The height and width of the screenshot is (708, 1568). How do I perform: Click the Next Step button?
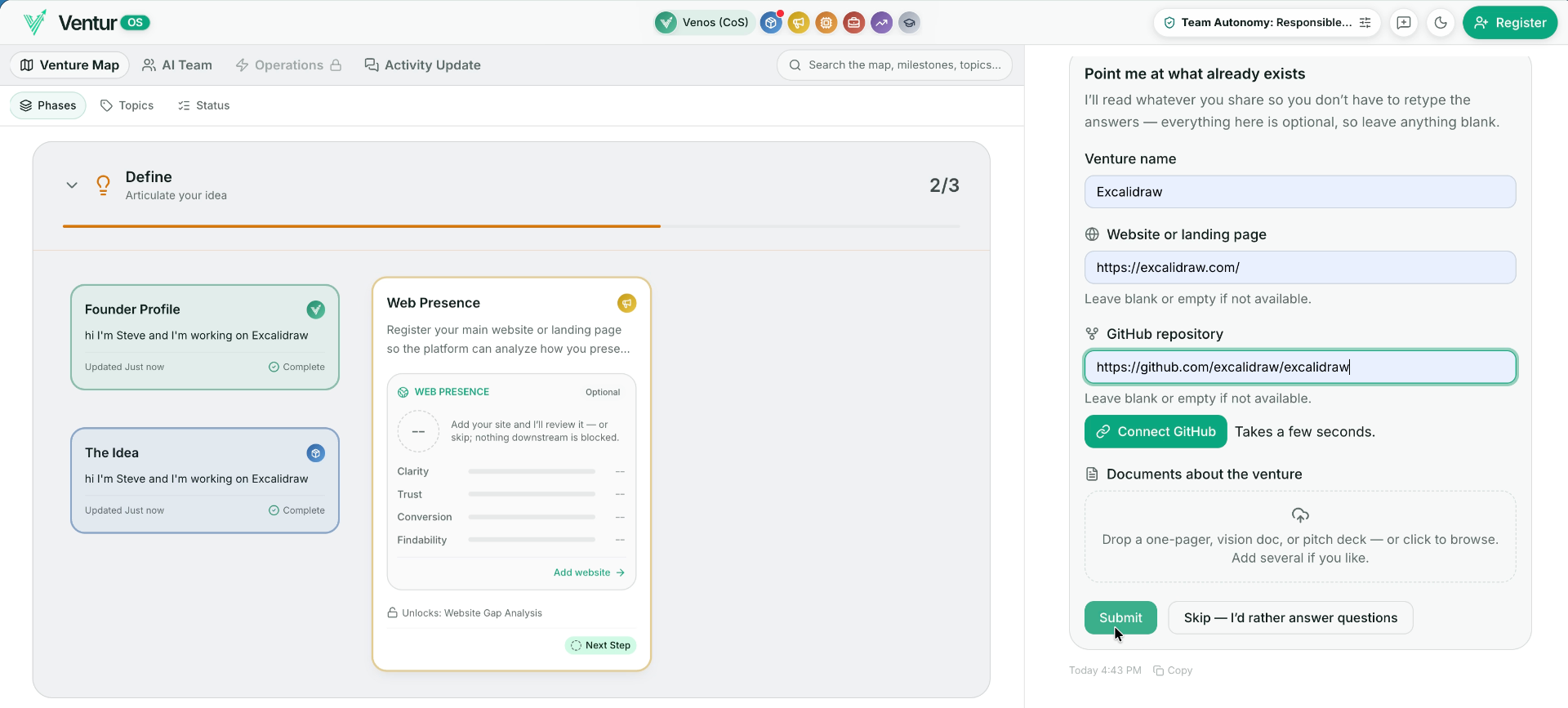[x=600, y=645]
